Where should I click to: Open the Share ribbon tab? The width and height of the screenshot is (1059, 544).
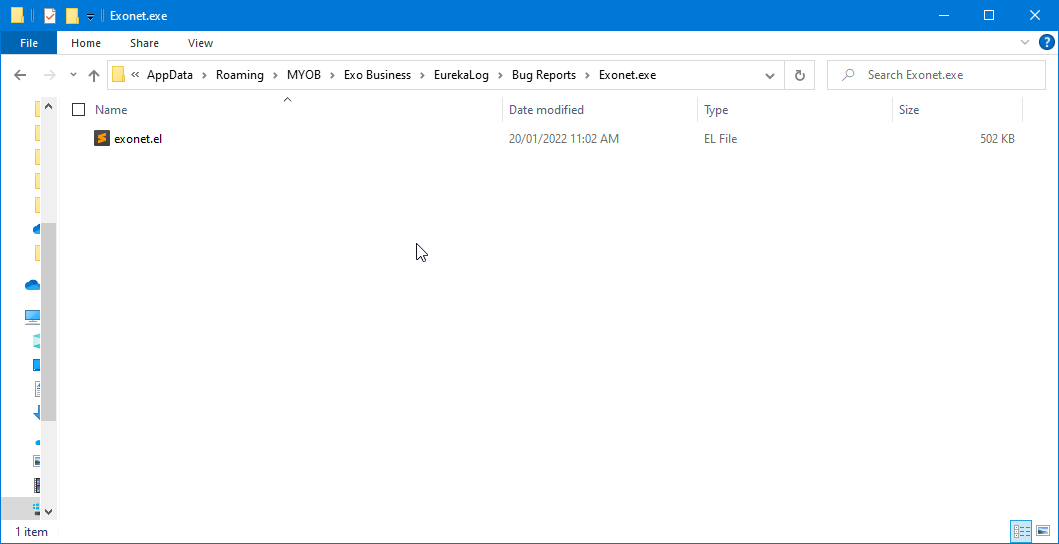(144, 43)
